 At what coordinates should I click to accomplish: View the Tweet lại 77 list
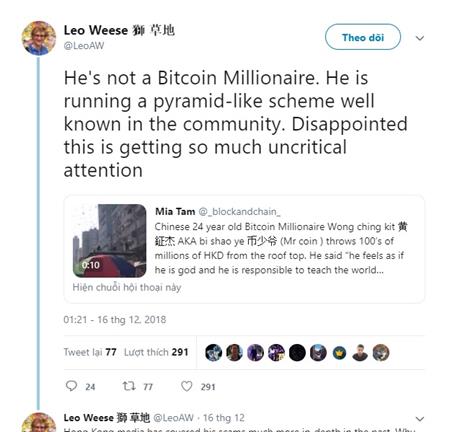point(90,352)
